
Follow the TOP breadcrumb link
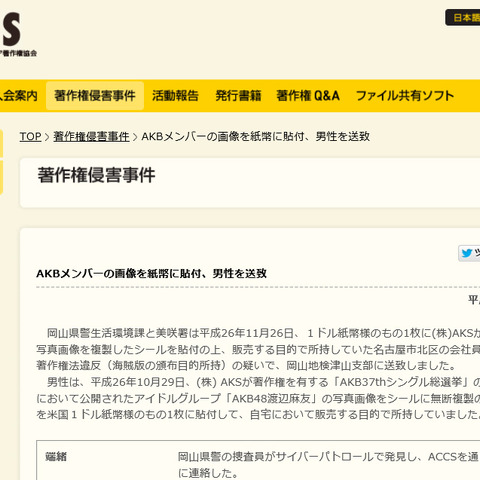click(30, 136)
